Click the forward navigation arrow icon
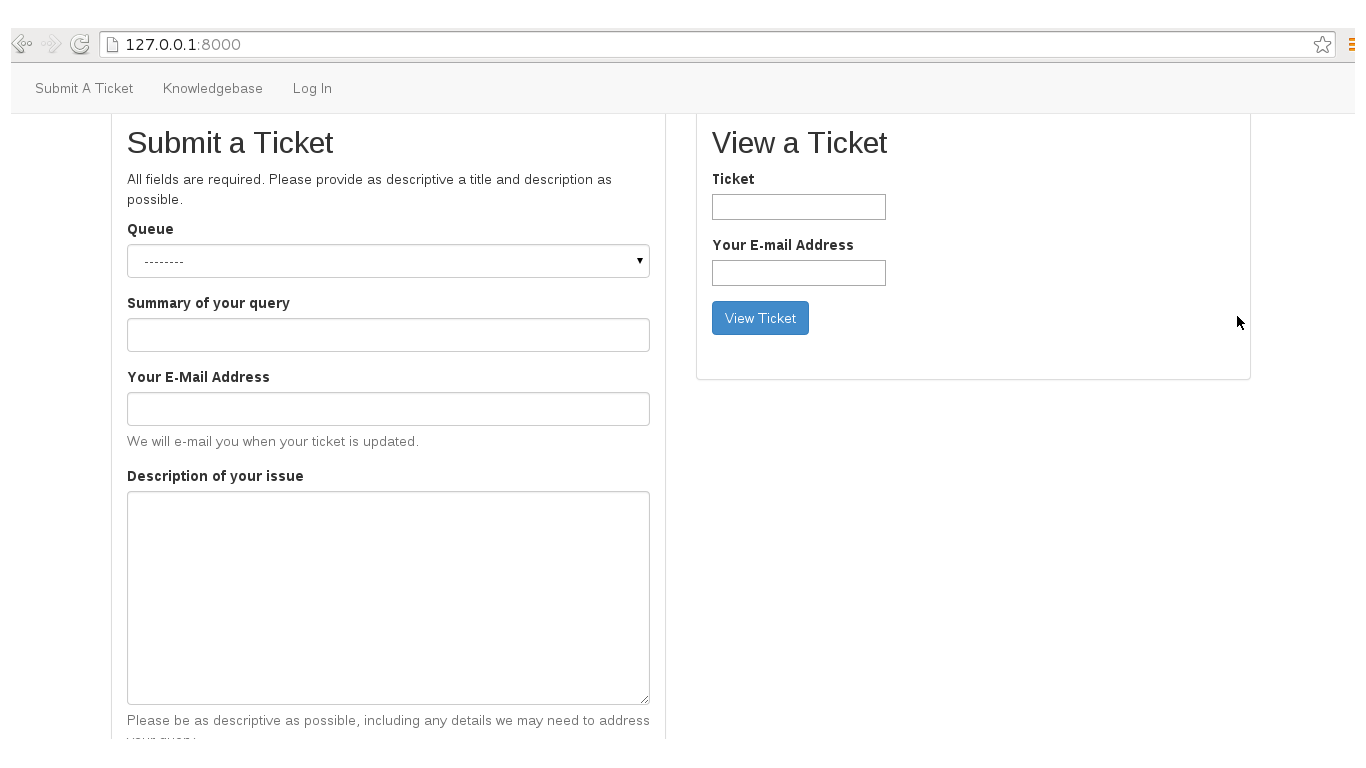Viewport: 1366px width, 768px height. click(x=49, y=44)
